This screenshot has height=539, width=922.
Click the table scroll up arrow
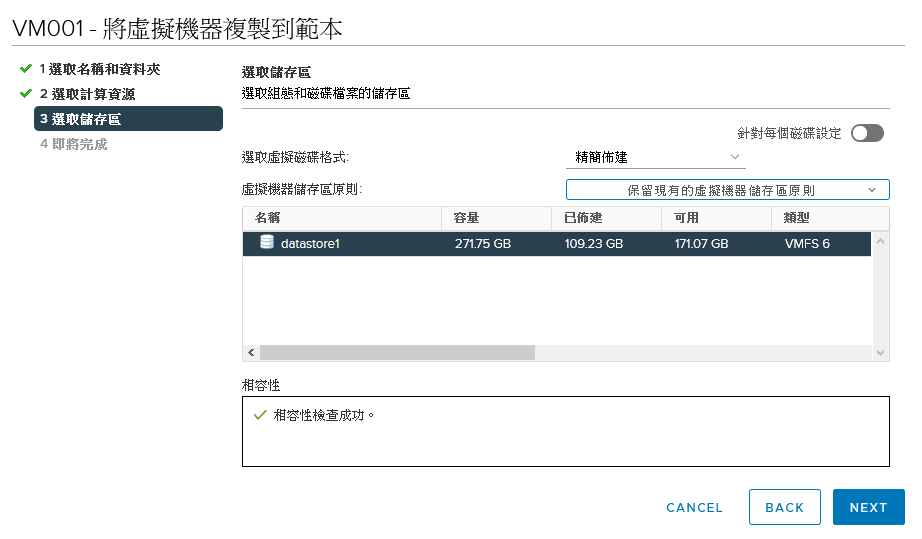(x=880, y=241)
